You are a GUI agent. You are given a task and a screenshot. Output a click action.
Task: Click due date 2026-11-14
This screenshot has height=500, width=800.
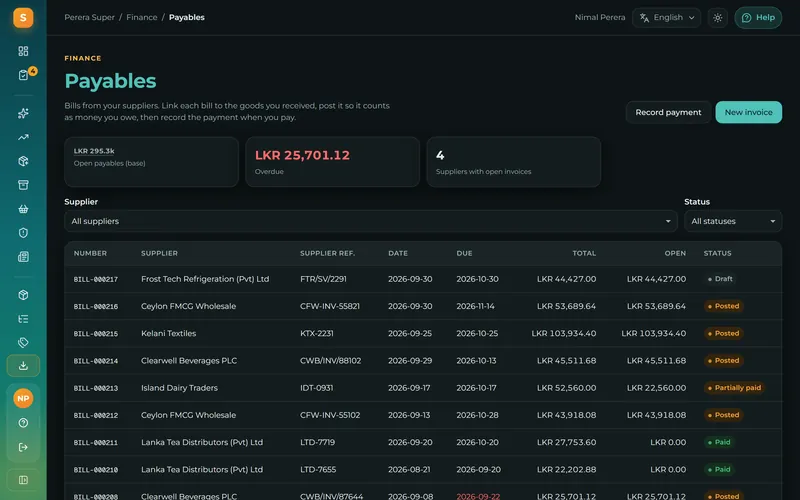(475, 306)
